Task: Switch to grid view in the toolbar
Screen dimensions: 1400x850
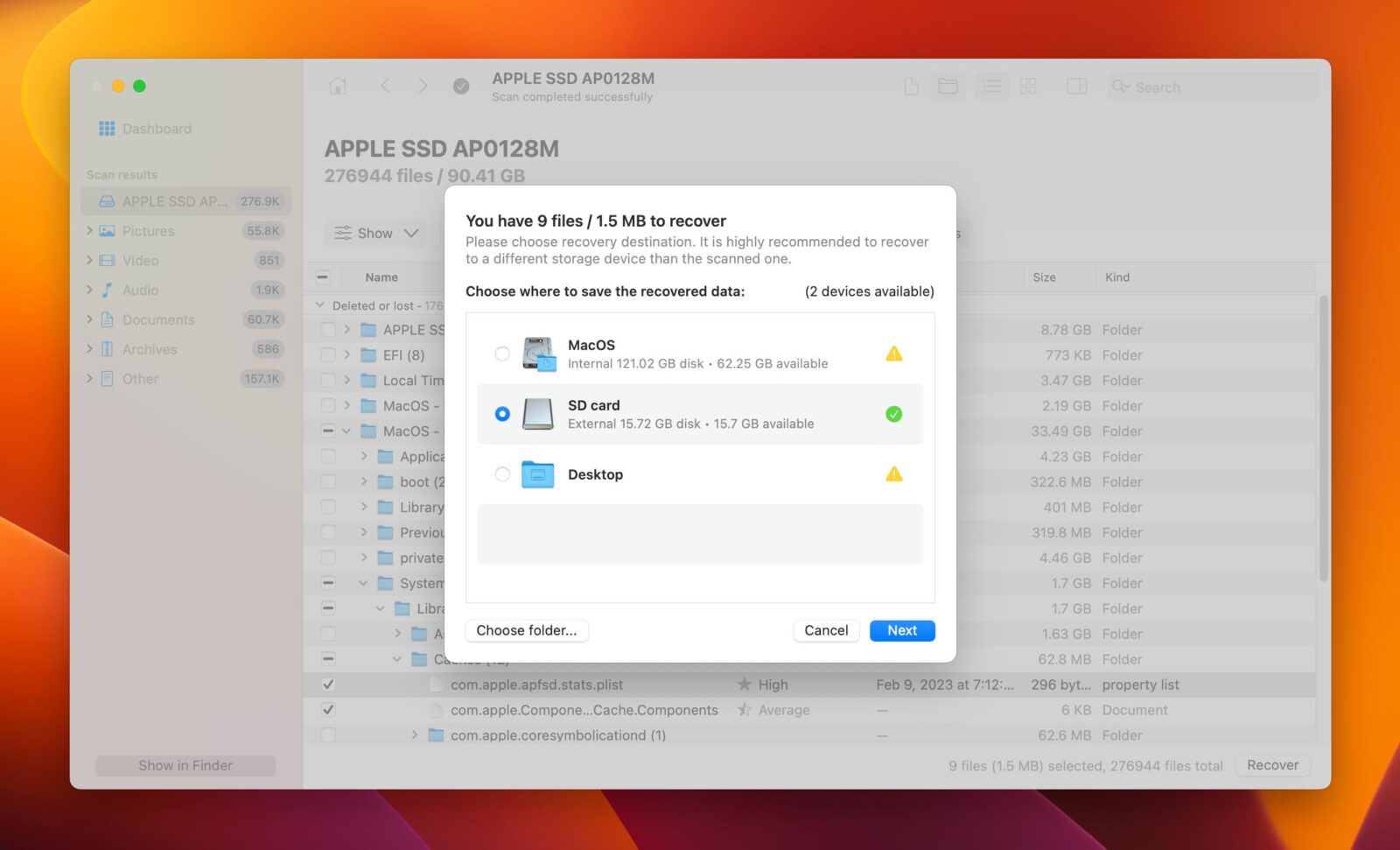Action: pyautogui.click(x=1028, y=86)
